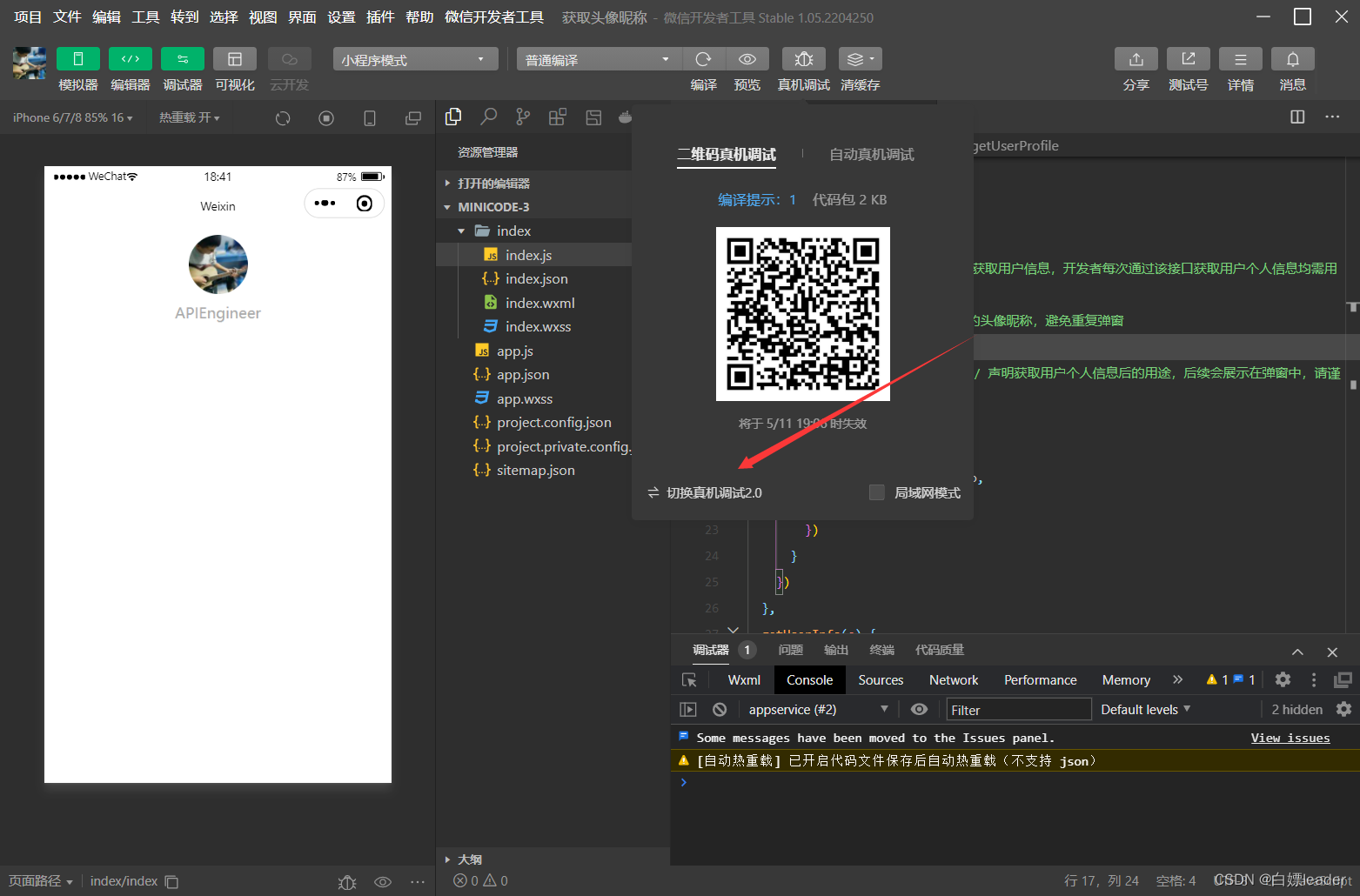Image resolution: width=1360 pixels, height=896 pixels.
Task: Click the real-device debug bug icon
Action: (804, 58)
